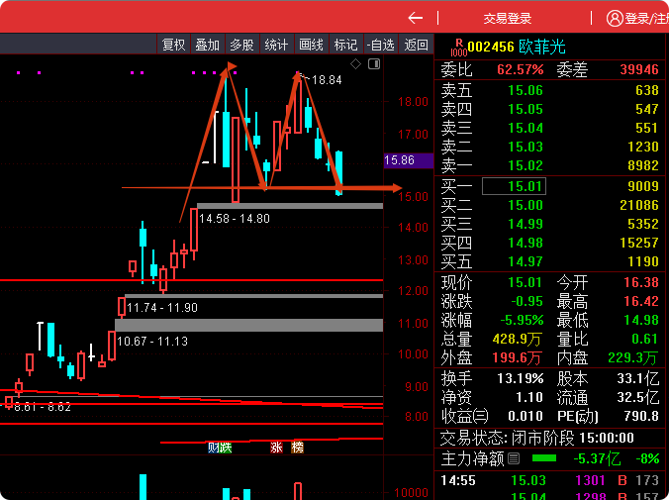Image resolution: width=669 pixels, height=500 pixels.
Task: Click the 财 event marker on the chart
Action: tap(213, 448)
